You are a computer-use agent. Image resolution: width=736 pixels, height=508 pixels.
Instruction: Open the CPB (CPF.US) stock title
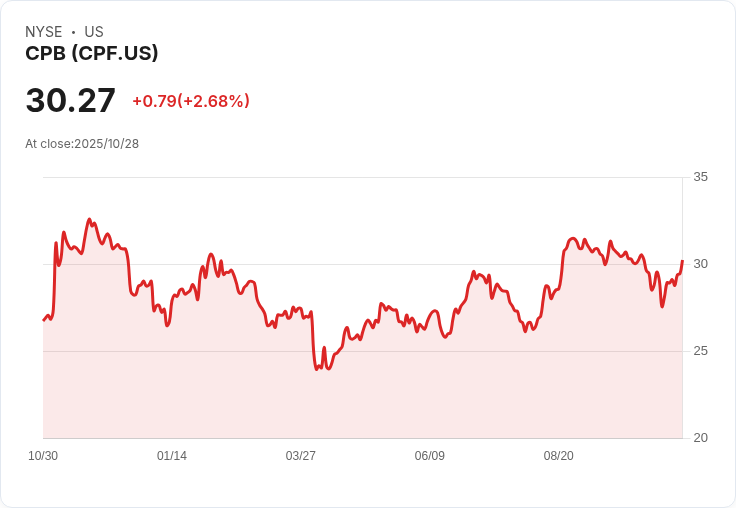91,53
